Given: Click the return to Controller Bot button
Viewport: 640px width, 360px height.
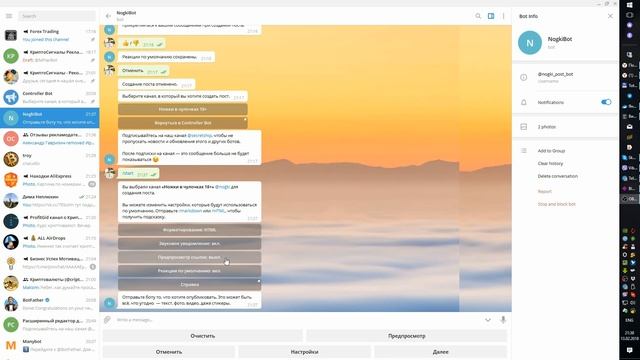Looking at the screenshot, I should (182, 123).
